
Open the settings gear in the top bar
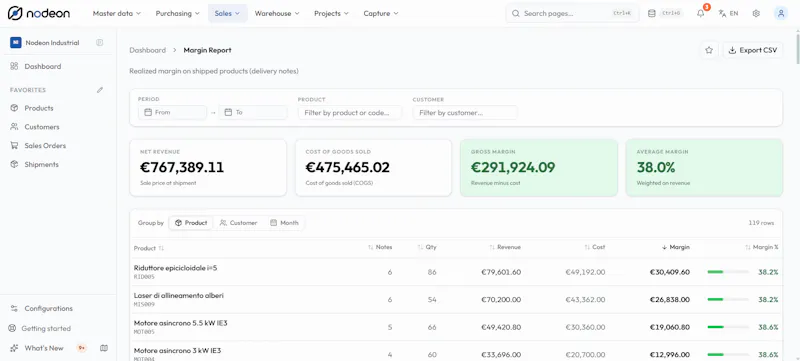(756, 14)
